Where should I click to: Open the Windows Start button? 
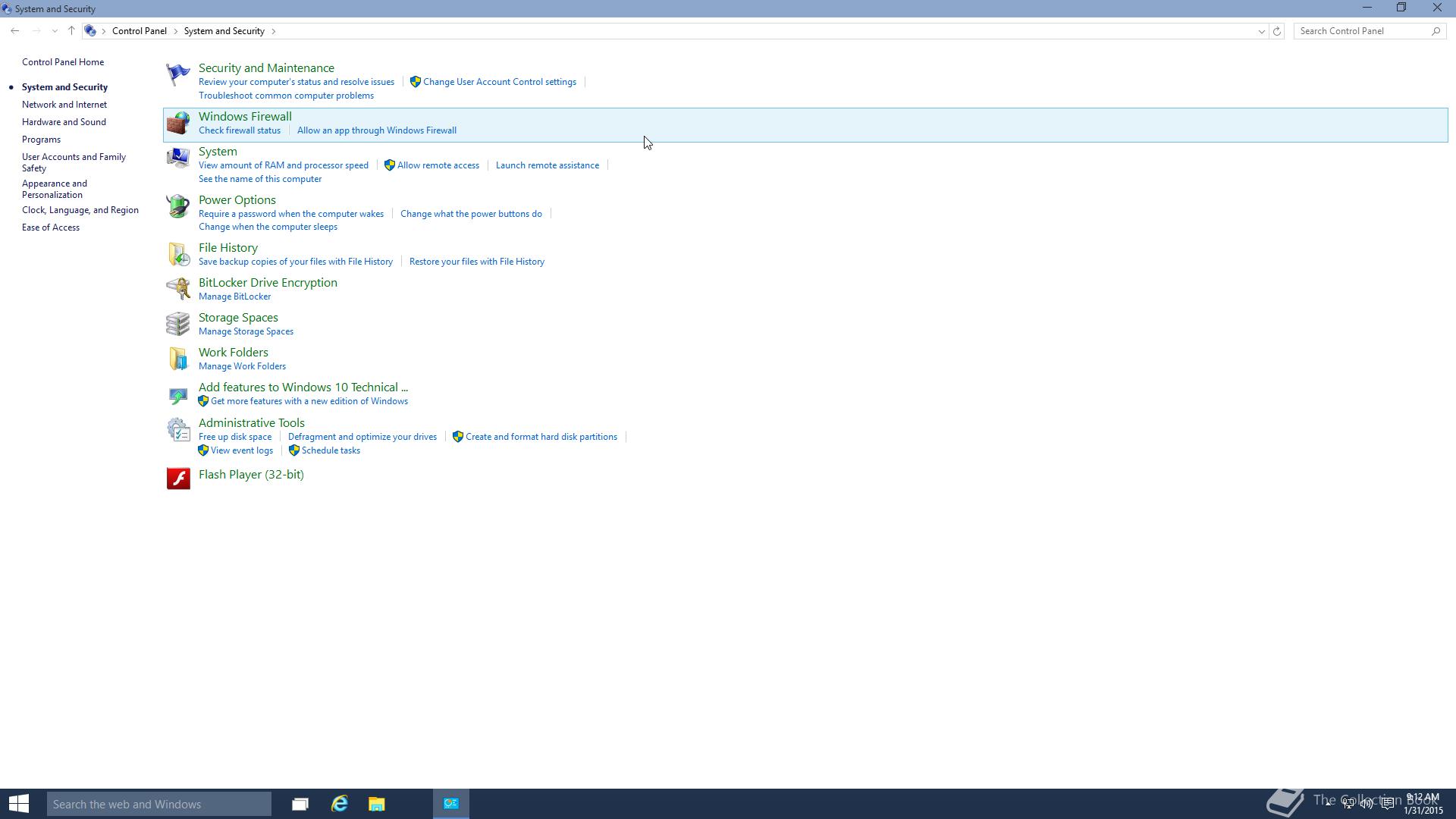coord(19,804)
